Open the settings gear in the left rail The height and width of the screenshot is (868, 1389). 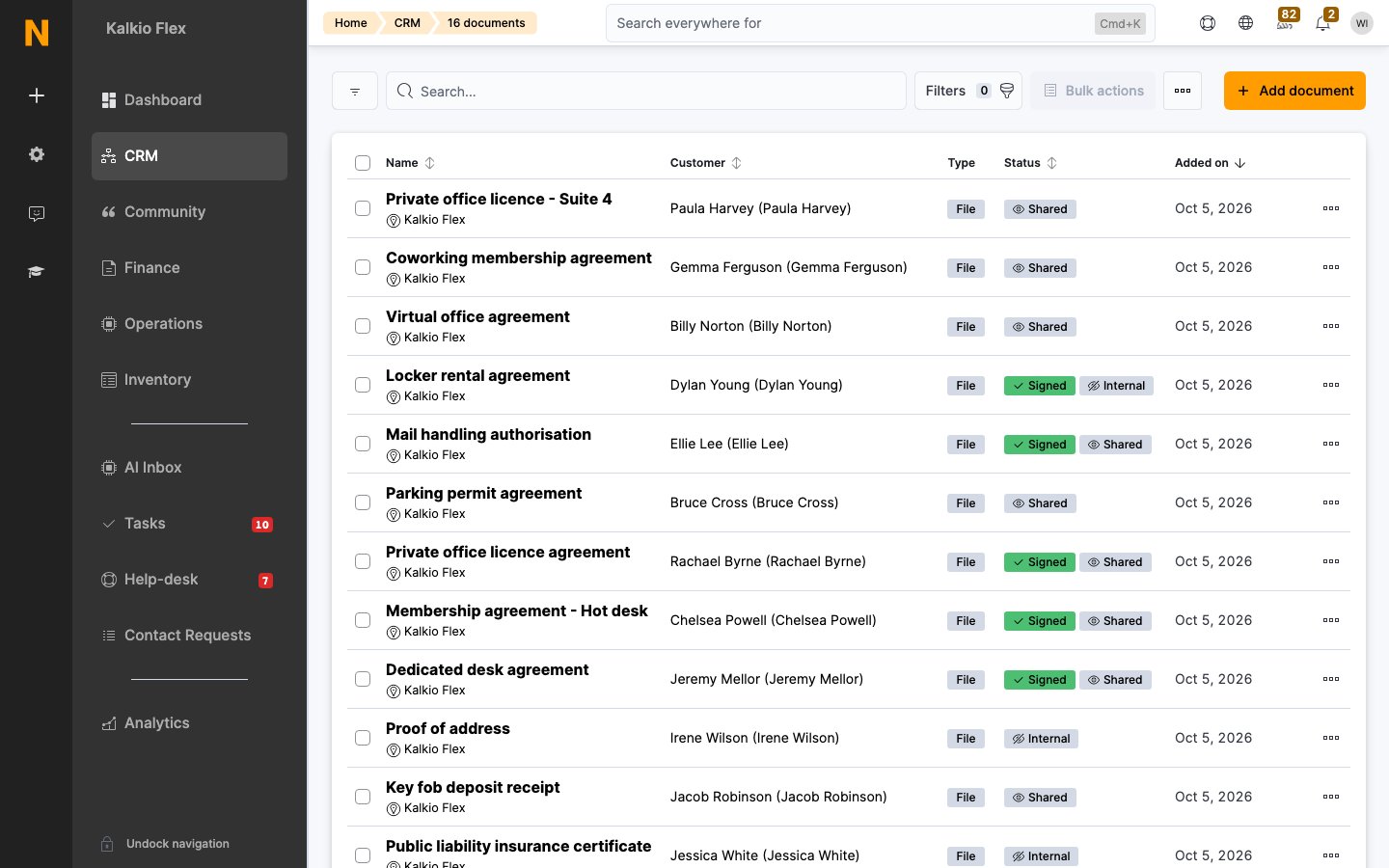tap(37, 154)
